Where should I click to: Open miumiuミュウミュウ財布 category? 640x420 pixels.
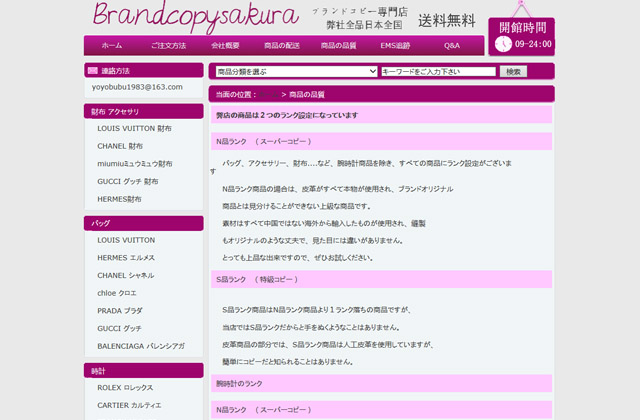pos(135,164)
